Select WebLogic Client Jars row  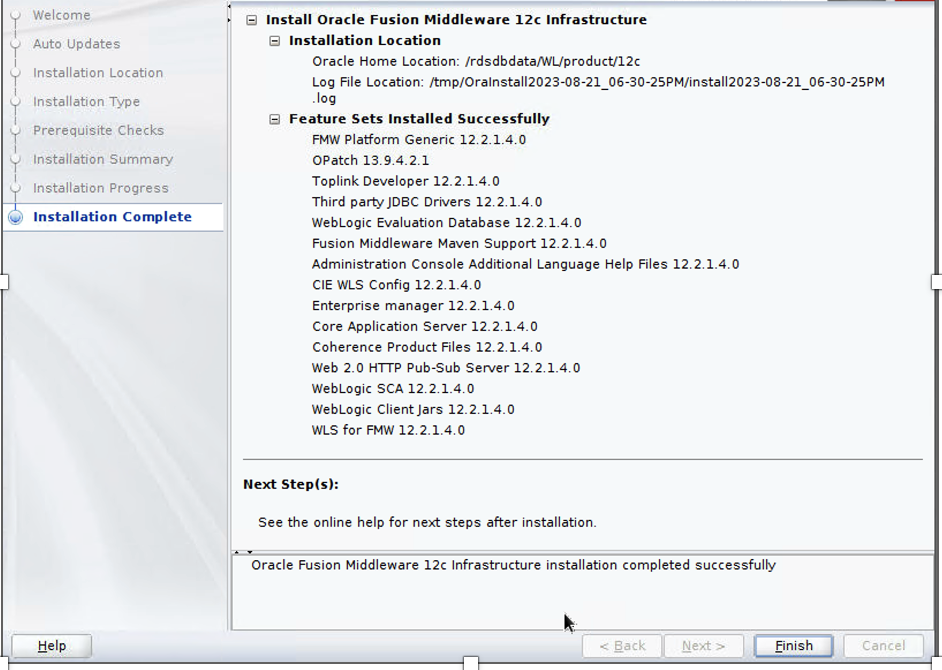(x=413, y=410)
